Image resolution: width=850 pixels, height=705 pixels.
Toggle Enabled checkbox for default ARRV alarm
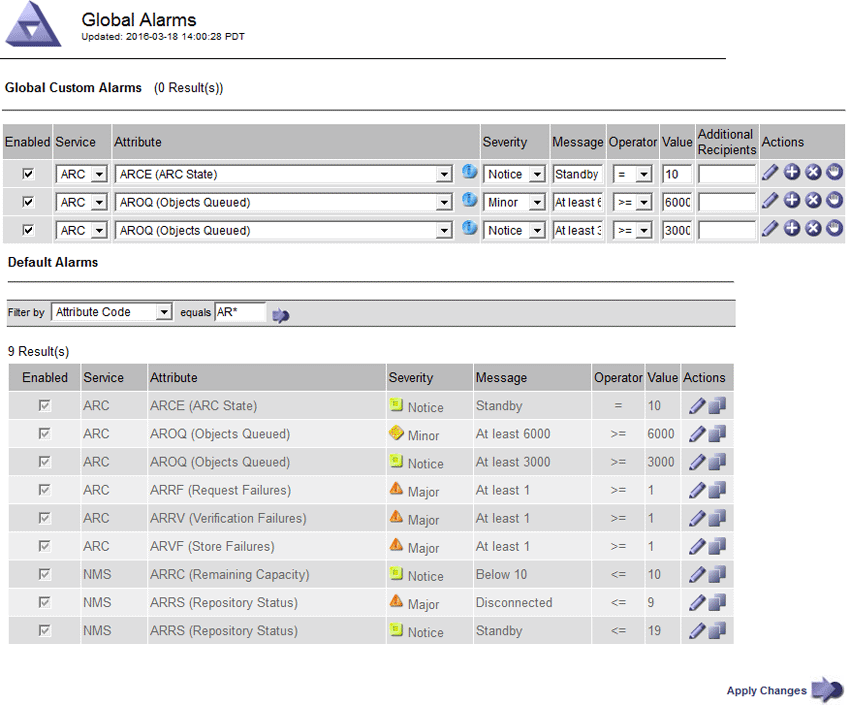(x=45, y=518)
